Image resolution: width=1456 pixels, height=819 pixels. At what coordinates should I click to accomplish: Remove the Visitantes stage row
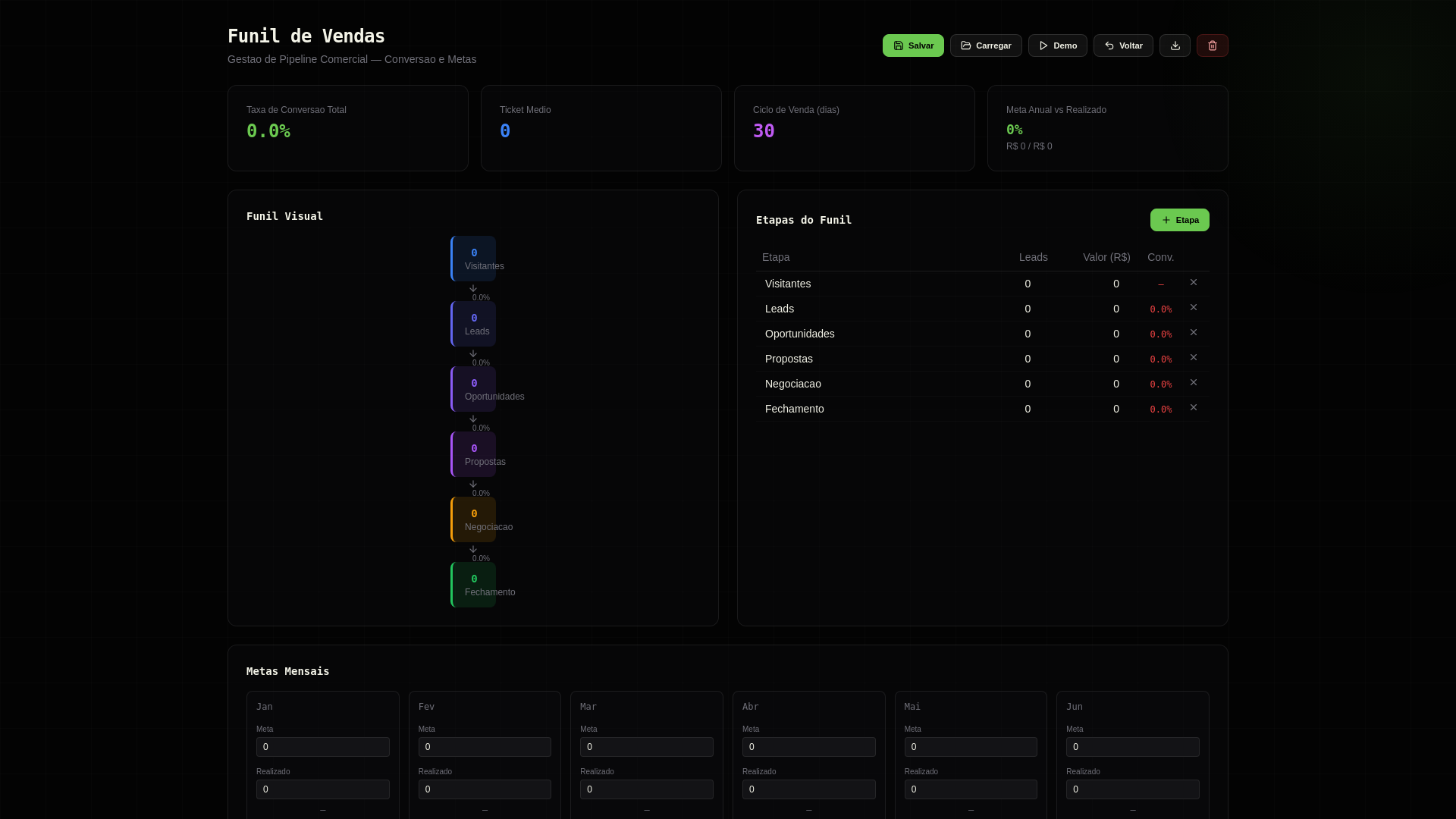point(1194,282)
